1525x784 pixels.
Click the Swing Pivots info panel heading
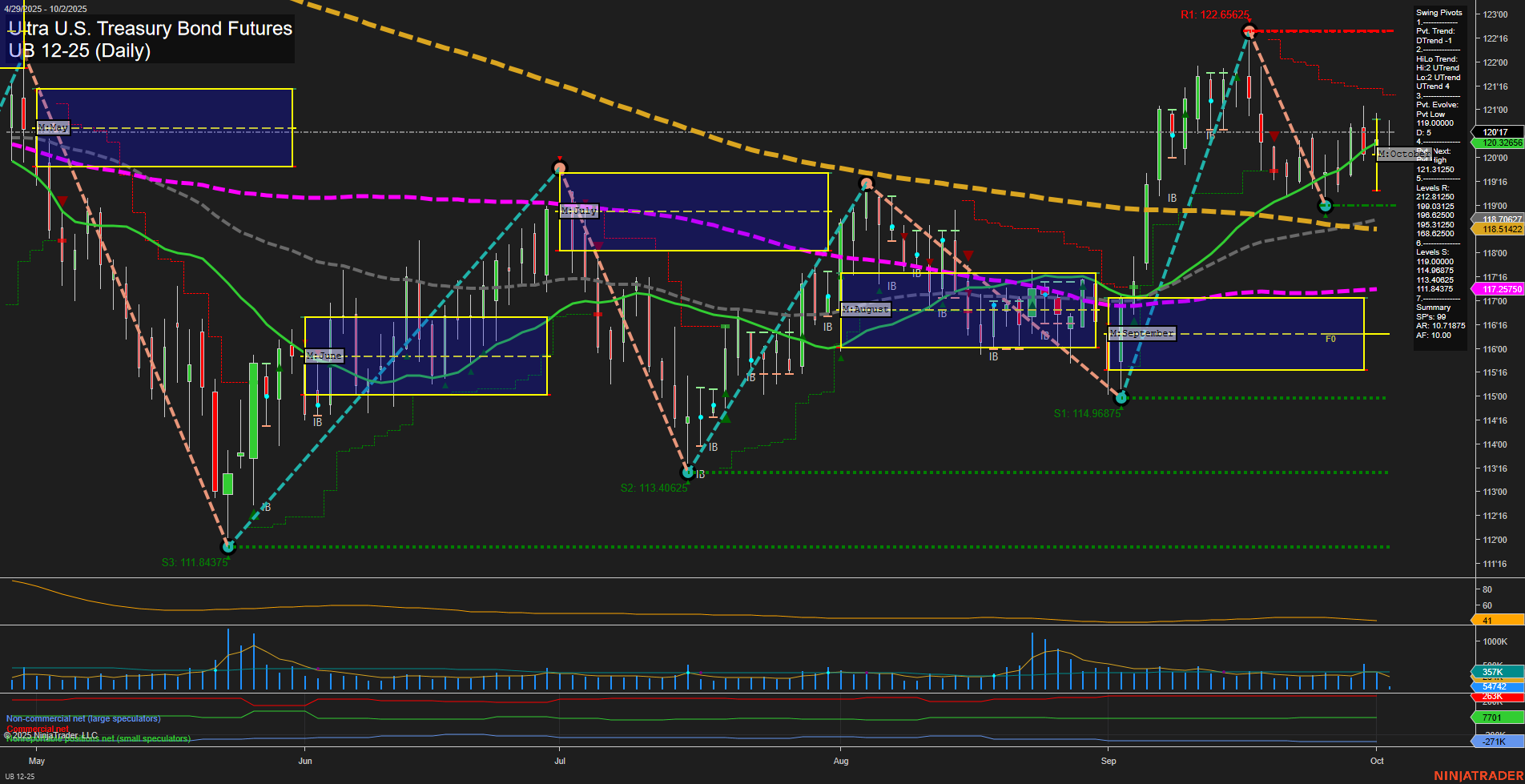point(1438,13)
